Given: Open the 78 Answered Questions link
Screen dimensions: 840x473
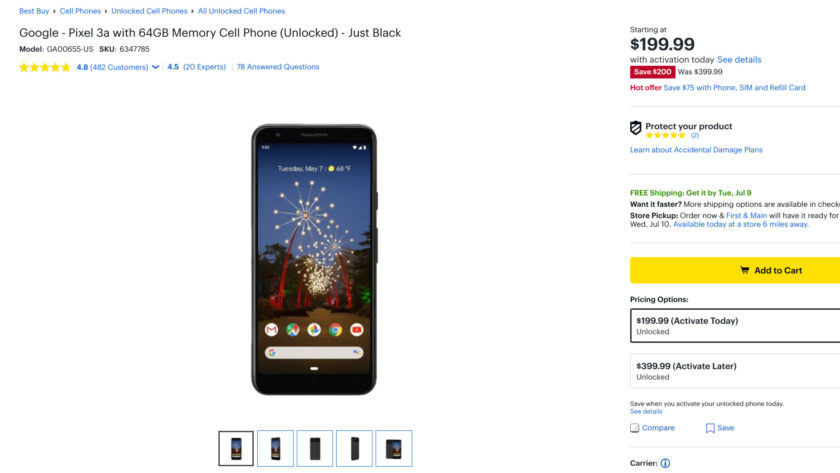Looking at the screenshot, I should [278, 67].
